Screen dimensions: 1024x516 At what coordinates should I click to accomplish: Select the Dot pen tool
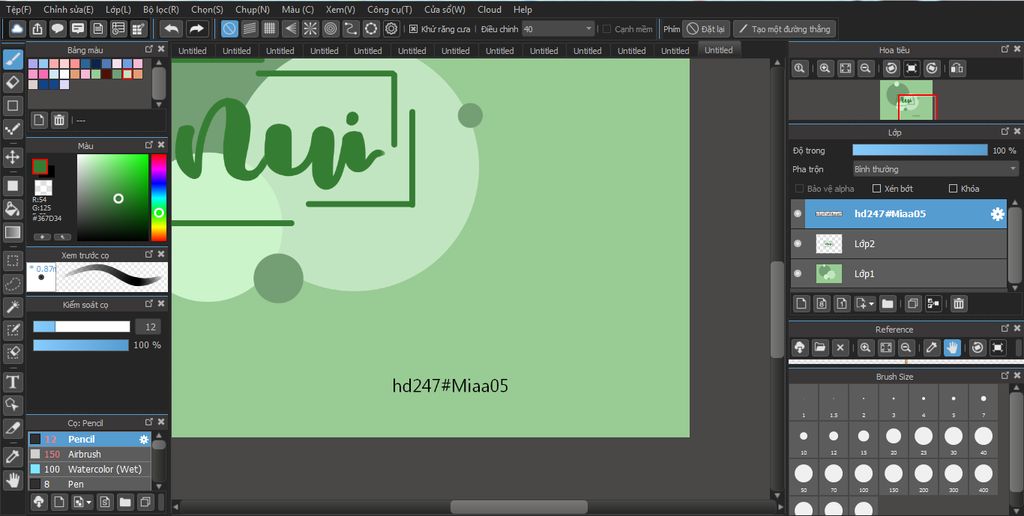click(x=12, y=129)
